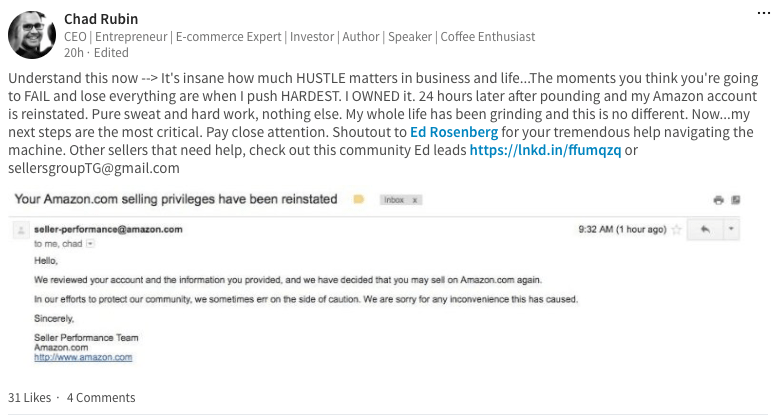This screenshot has width=781, height=418.
Task: Expand the reply options dropdown arrow
Action: pos(731,230)
